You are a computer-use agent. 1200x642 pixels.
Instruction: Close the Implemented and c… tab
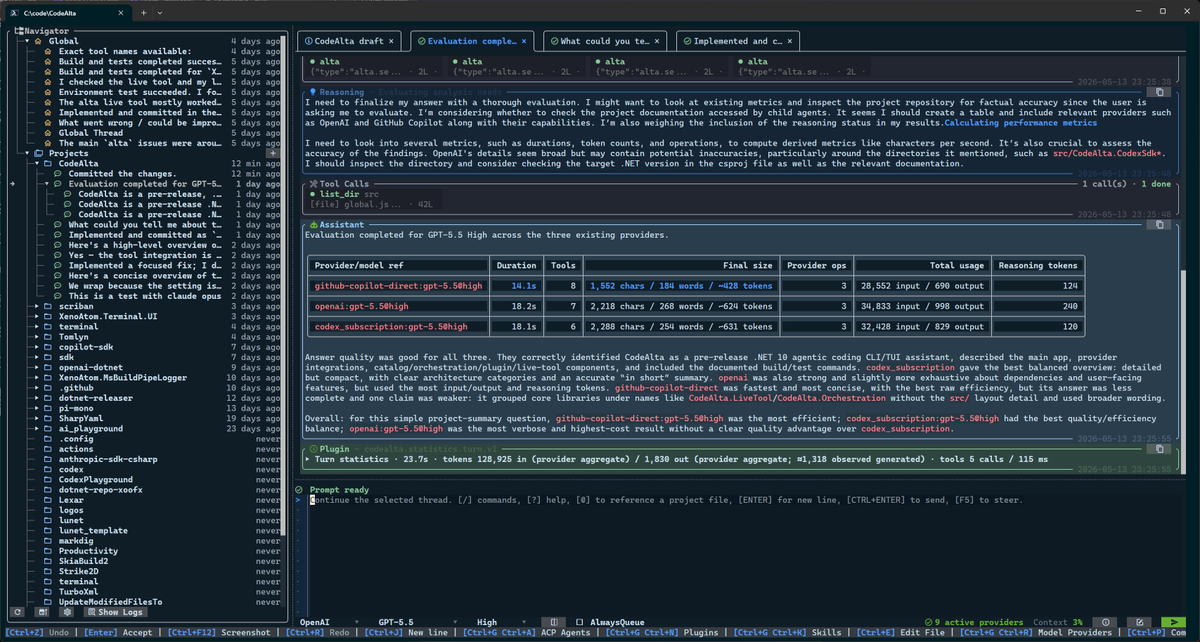(x=790, y=41)
